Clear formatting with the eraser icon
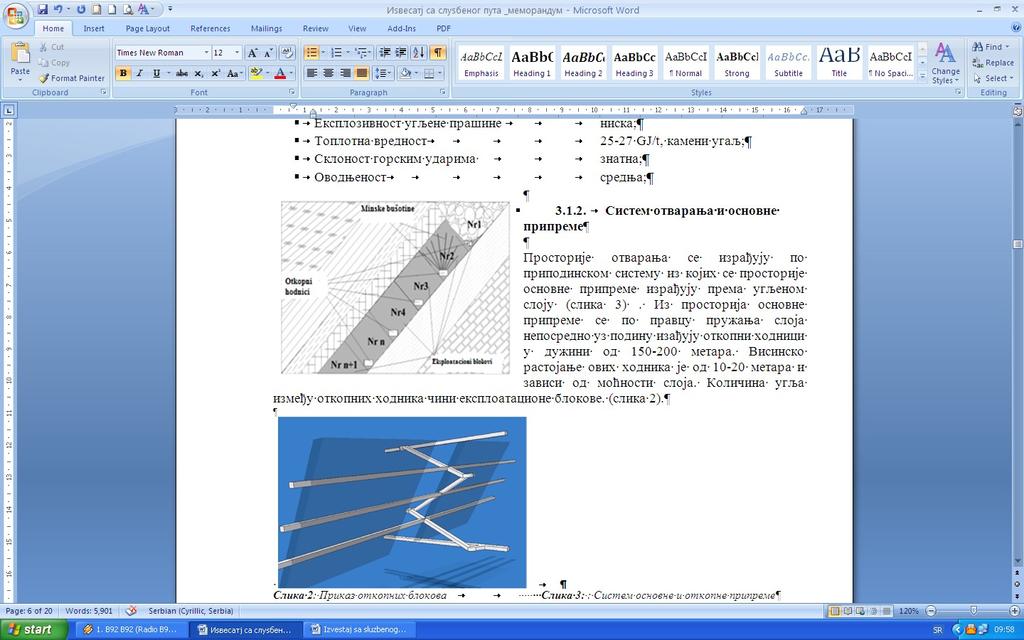The image size is (1024, 640). [x=286, y=53]
